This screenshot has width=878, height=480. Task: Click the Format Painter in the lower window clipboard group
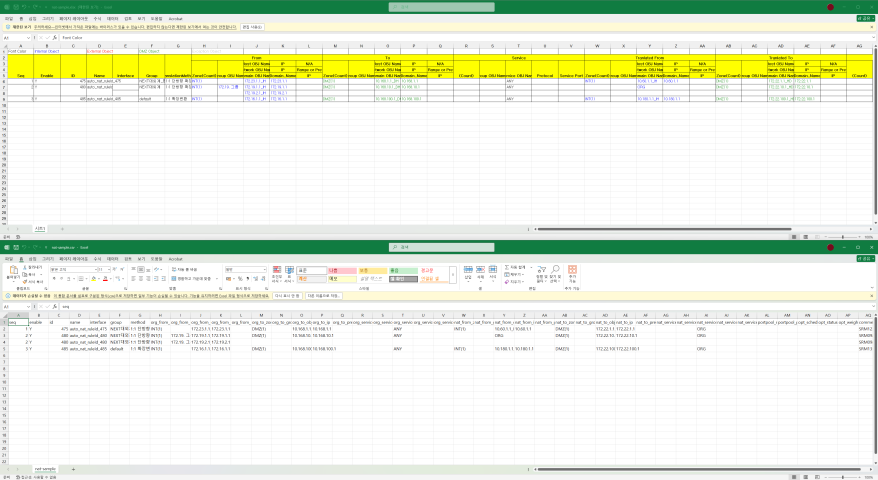click(32, 281)
